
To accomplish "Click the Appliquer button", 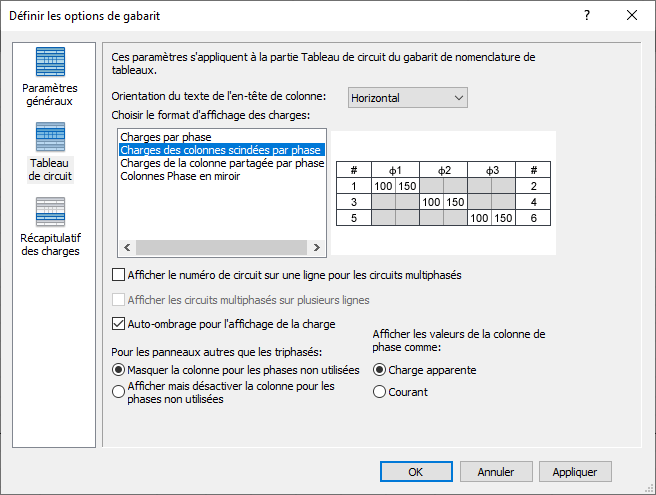I will 575,472.
